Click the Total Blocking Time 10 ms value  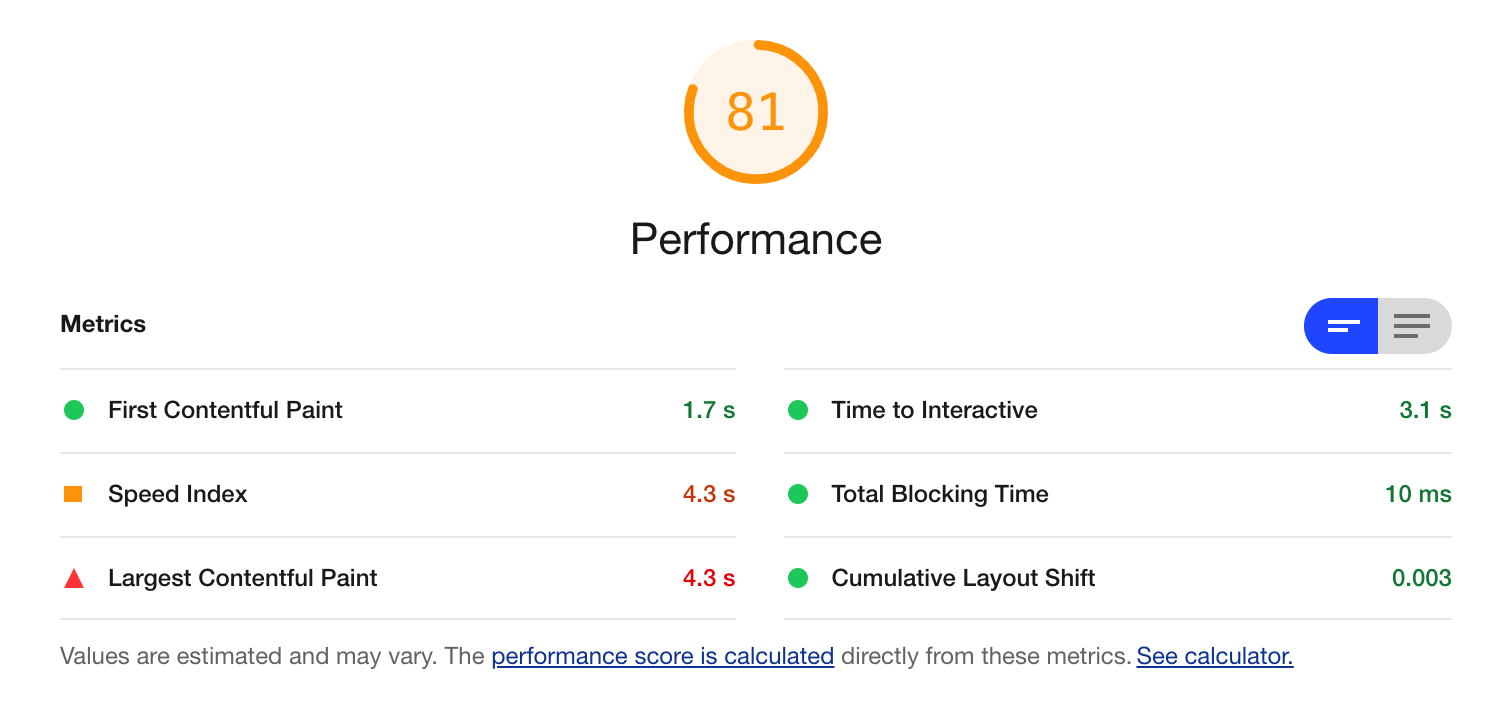pos(1418,494)
